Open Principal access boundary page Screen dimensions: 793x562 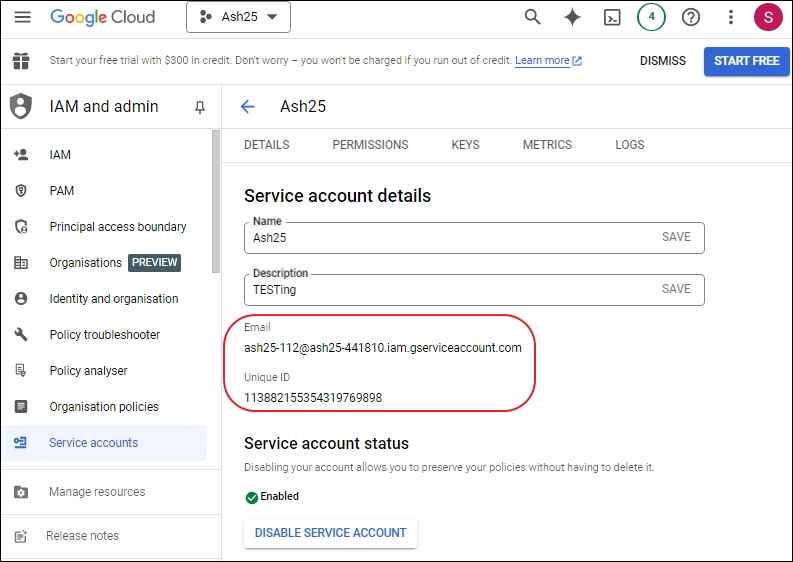click(x=118, y=227)
